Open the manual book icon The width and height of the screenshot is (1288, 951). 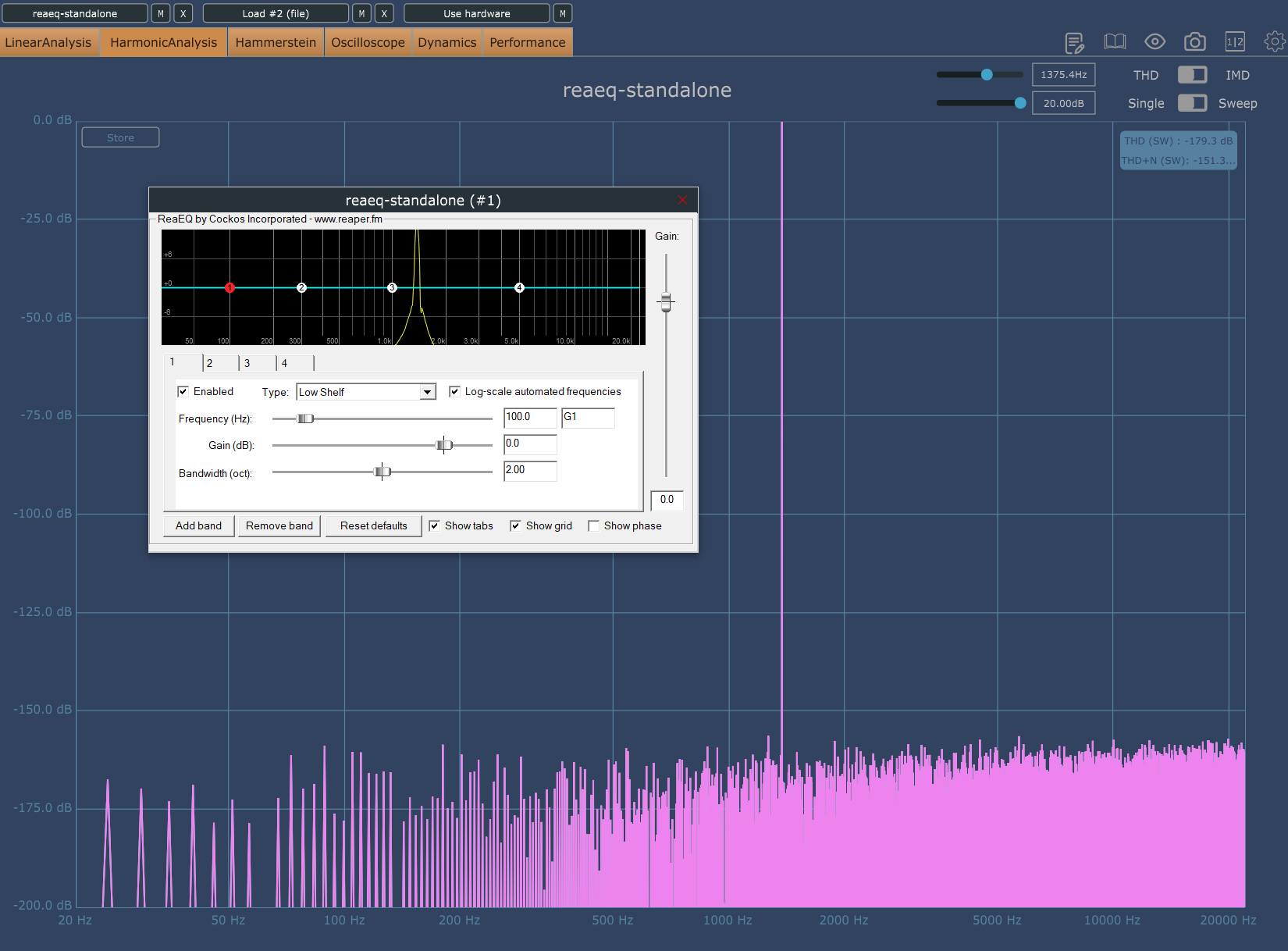(1115, 41)
